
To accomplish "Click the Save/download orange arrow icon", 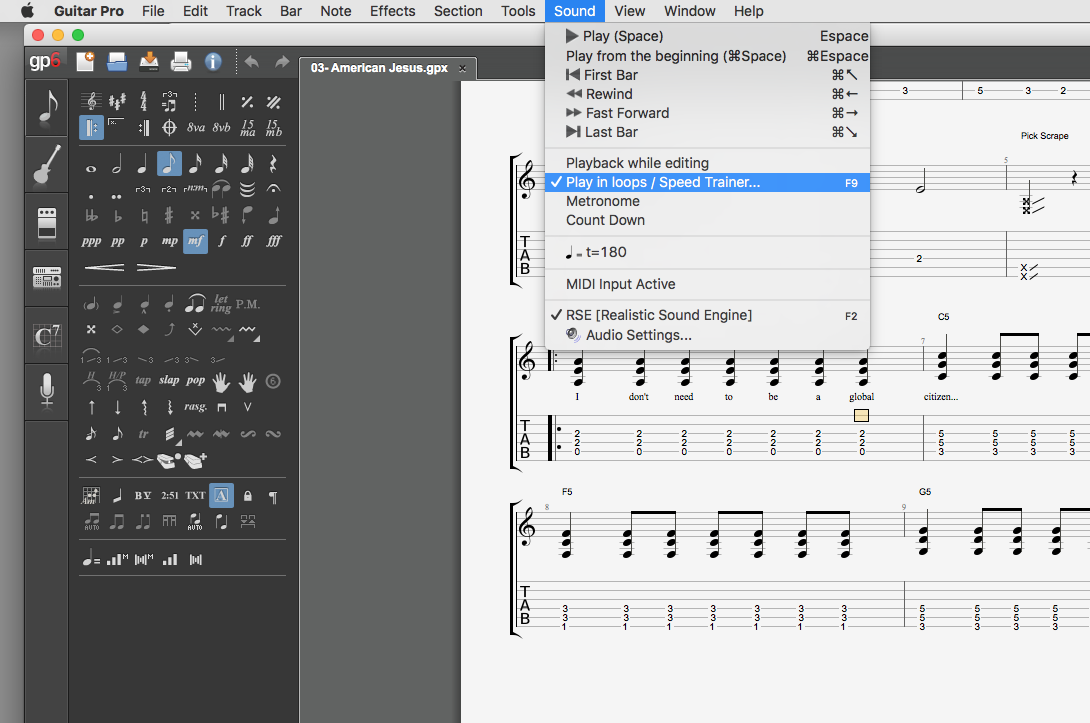I will (149, 62).
